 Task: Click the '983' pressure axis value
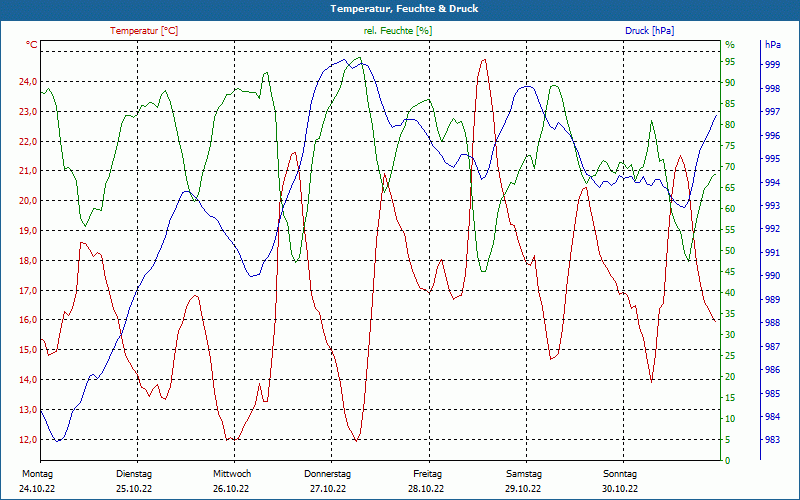coord(772,440)
